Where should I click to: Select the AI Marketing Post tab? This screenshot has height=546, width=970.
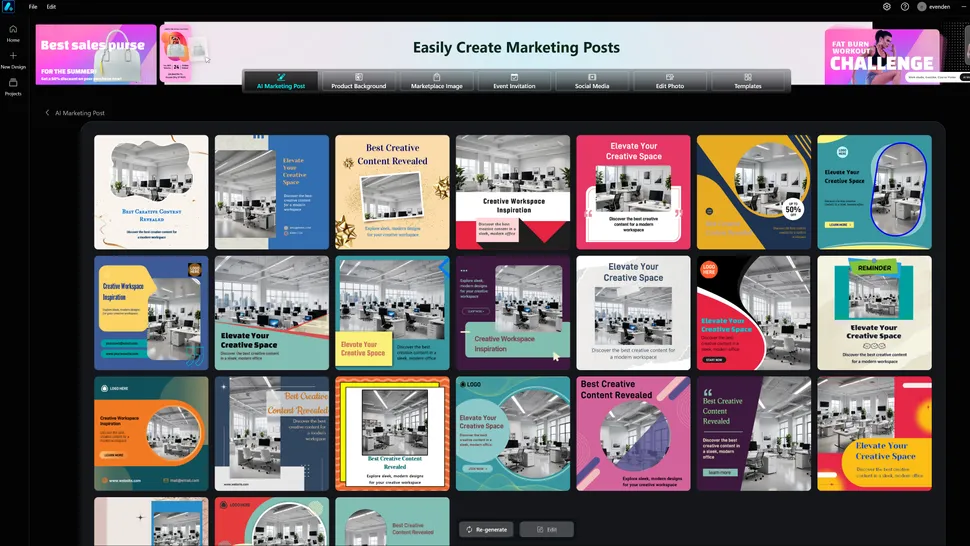click(281, 81)
